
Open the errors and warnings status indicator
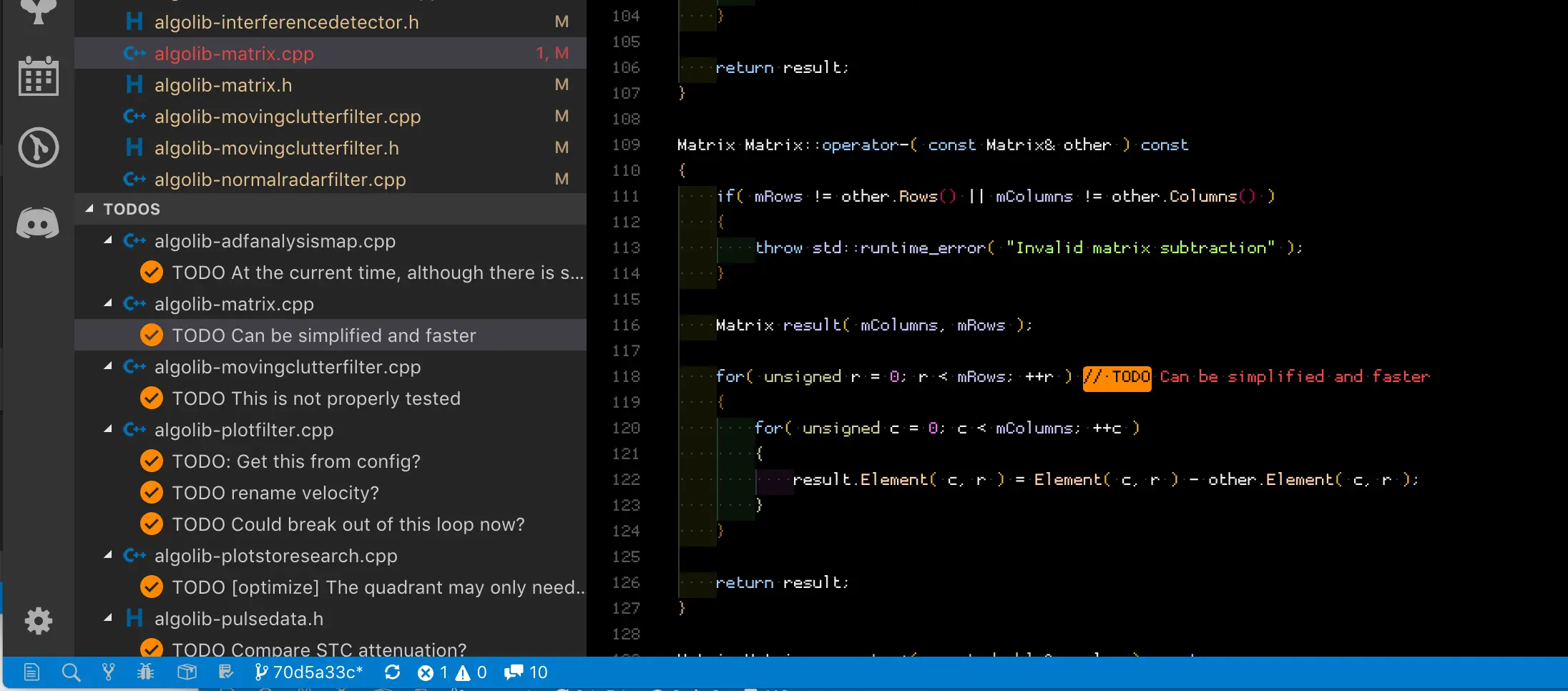click(452, 672)
